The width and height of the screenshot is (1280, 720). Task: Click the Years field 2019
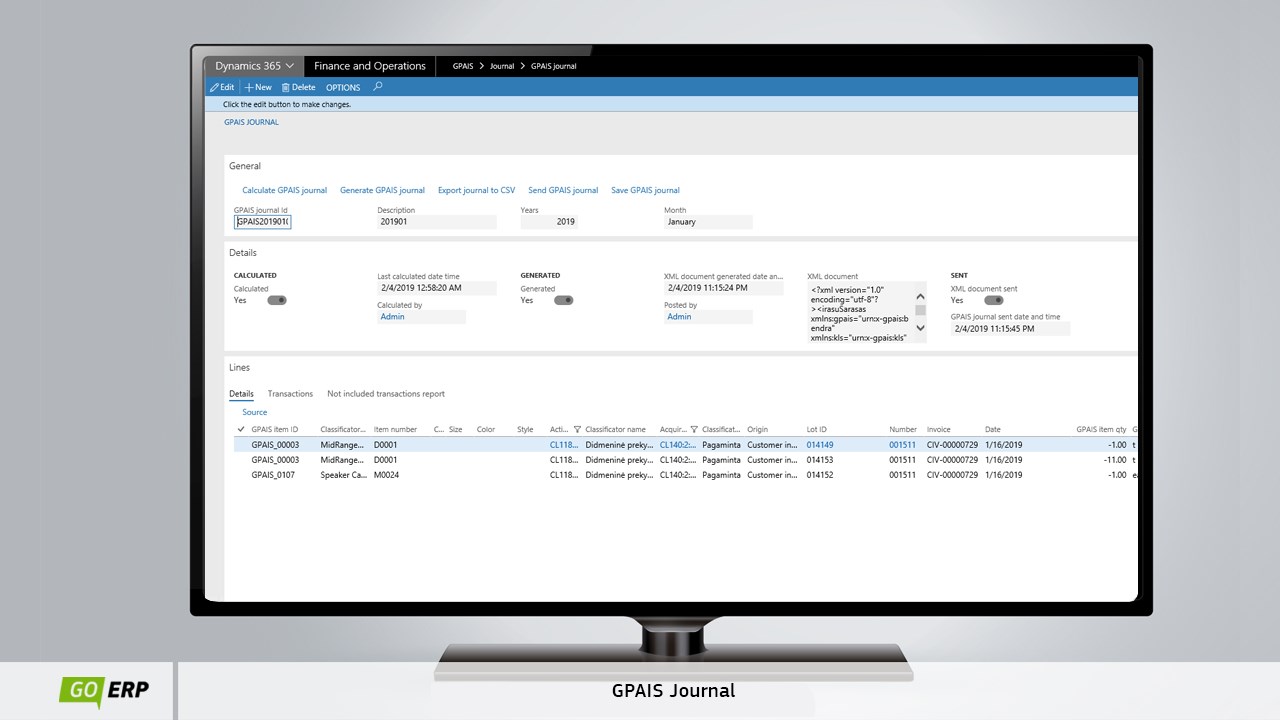tap(549, 222)
